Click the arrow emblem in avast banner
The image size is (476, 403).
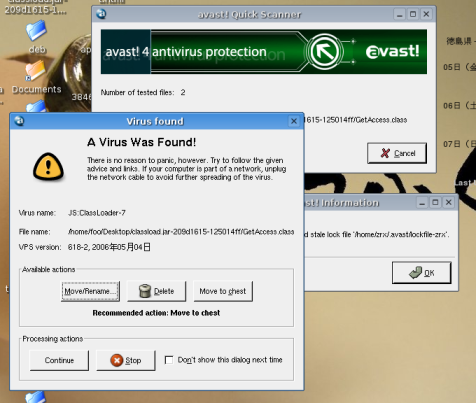pyautogui.click(x=324, y=52)
